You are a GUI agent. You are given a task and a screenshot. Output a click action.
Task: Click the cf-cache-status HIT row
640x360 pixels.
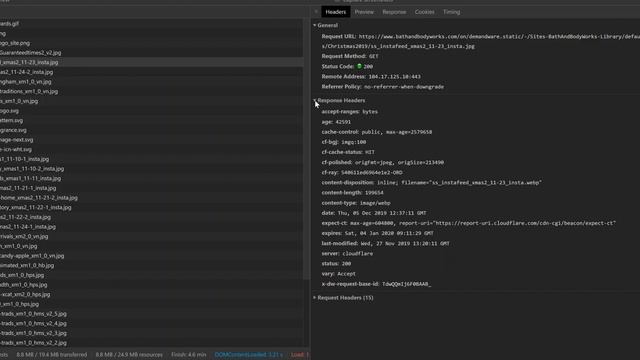(348, 152)
